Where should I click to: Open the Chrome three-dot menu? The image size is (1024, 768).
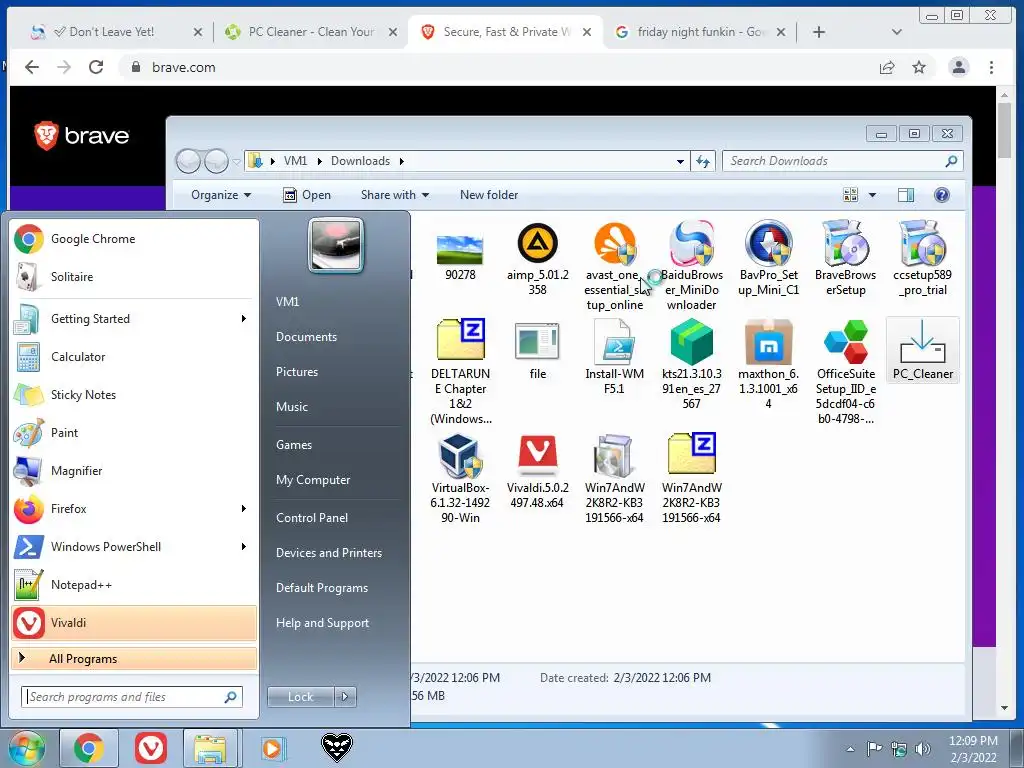pos(991,67)
